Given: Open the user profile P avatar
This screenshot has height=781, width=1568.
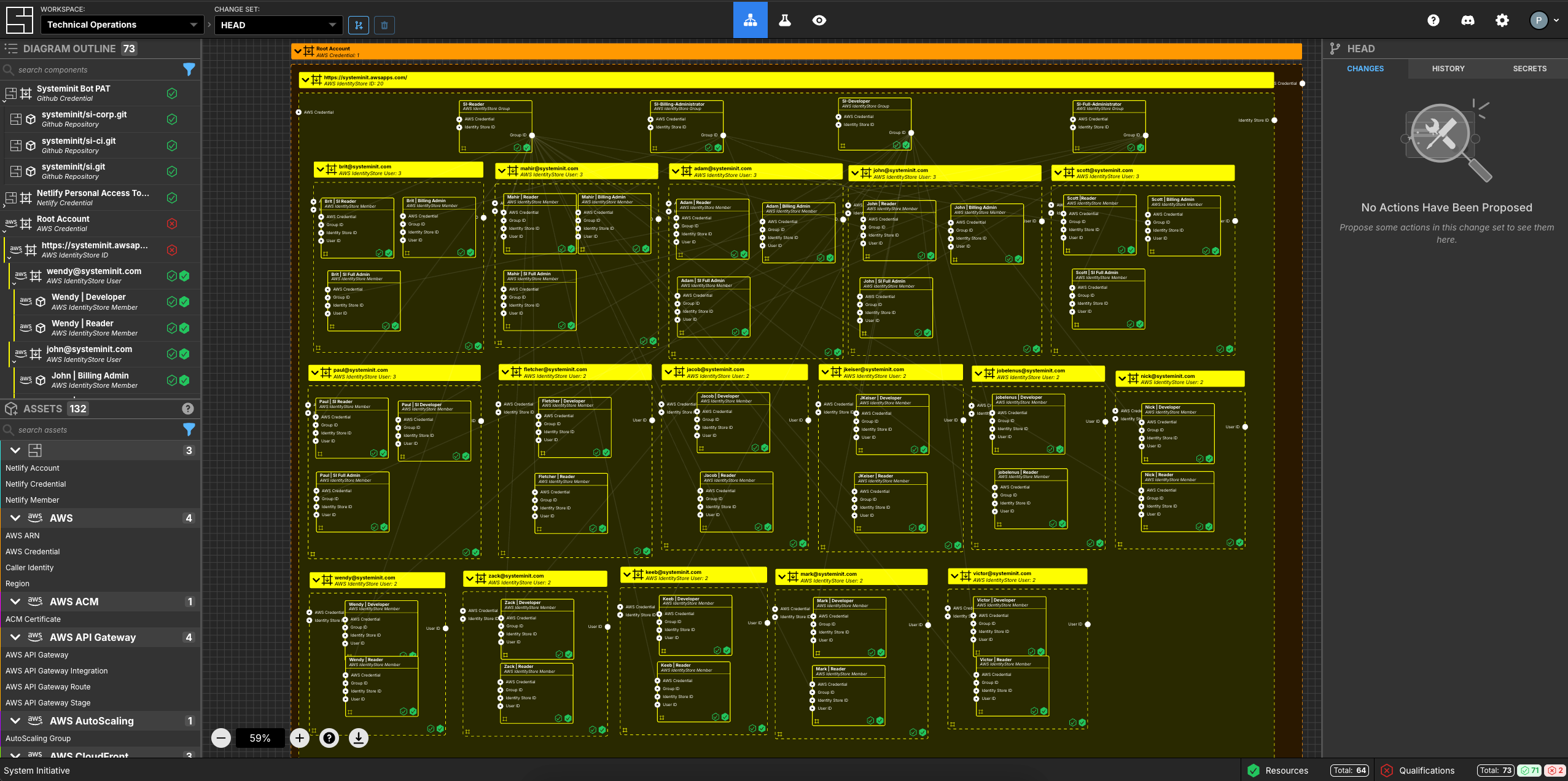Looking at the screenshot, I should [1538, 20].
